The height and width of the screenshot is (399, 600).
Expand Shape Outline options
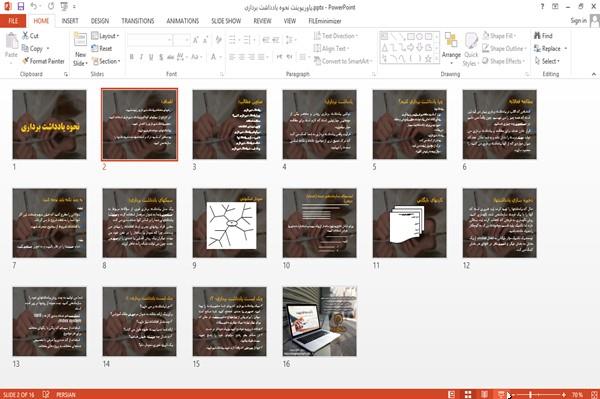[504, 49]
